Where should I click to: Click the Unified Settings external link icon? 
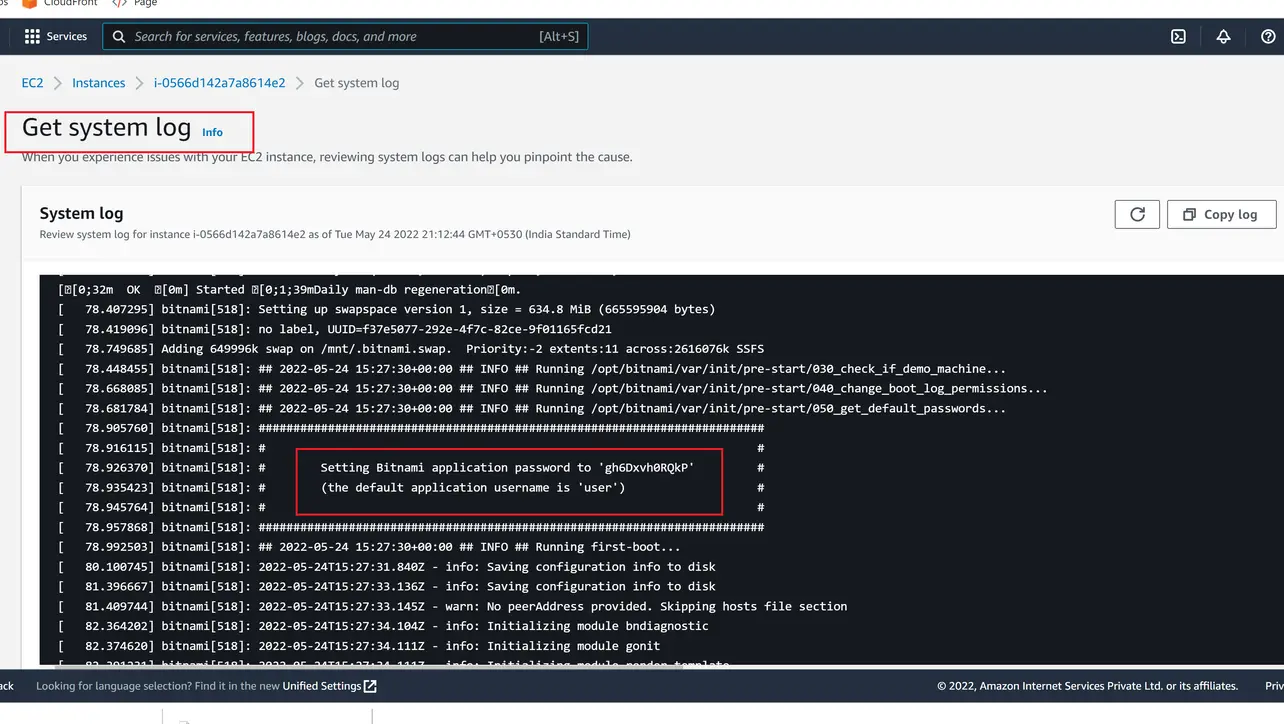(370, 686)
